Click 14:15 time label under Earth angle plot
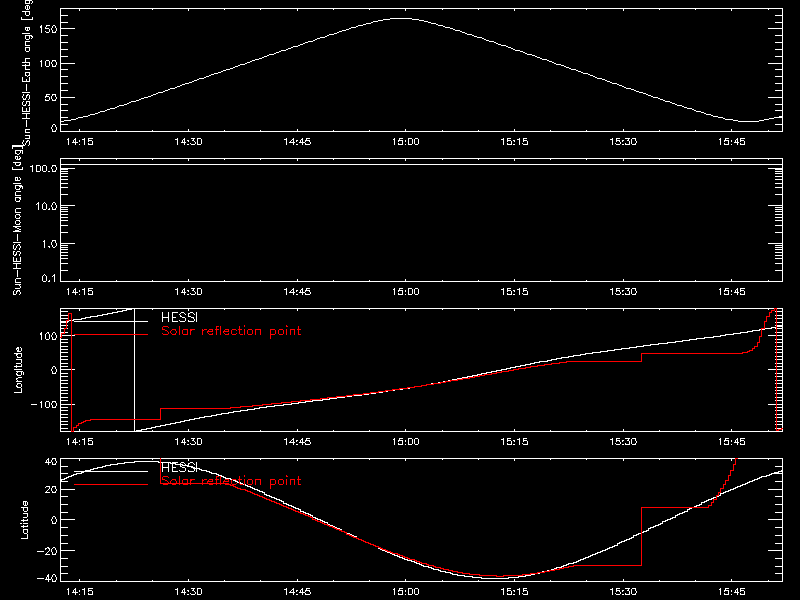The image size is (800, 600). click(80, 142)
